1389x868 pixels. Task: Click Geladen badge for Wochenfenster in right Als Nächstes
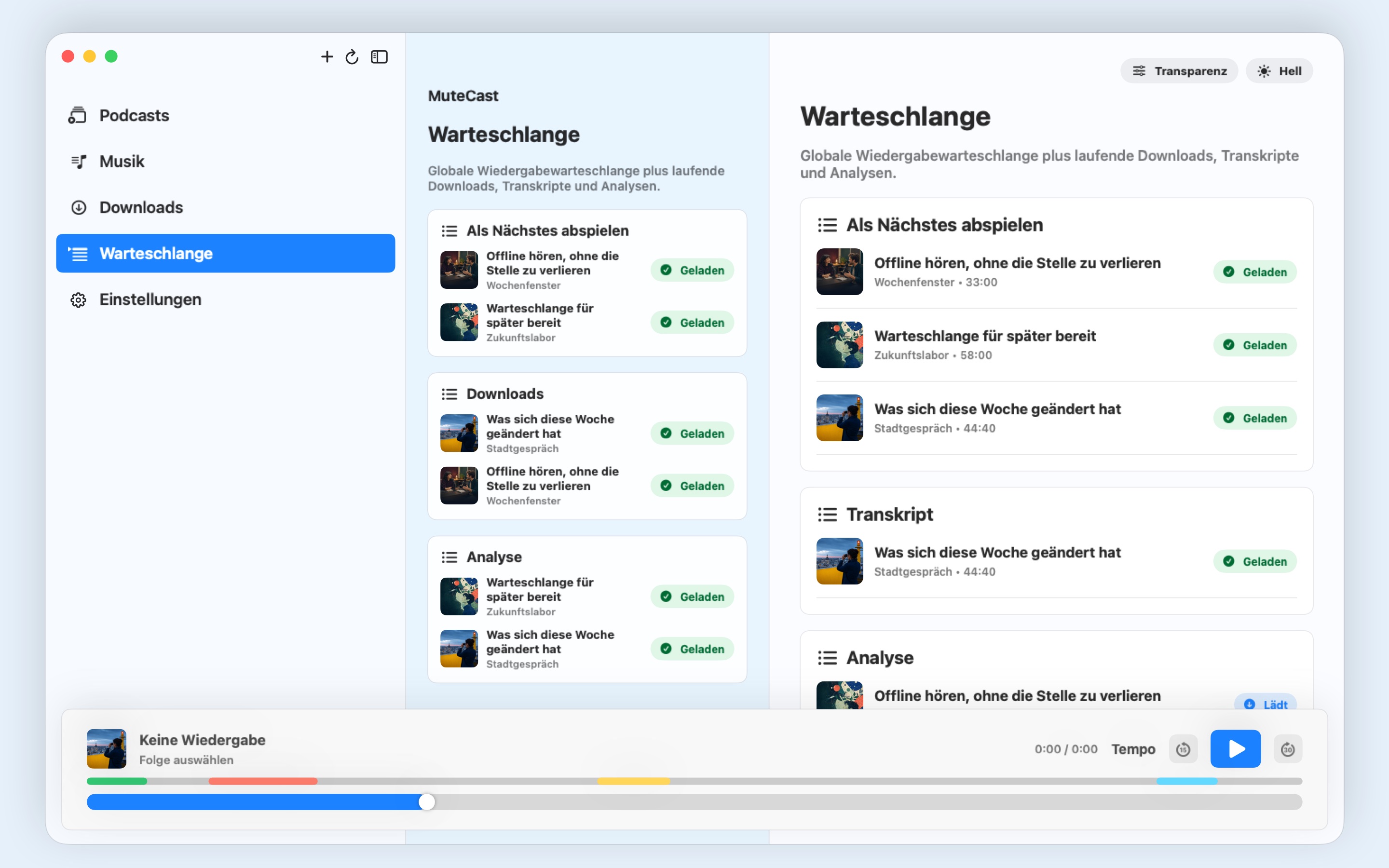[1255, 272]
